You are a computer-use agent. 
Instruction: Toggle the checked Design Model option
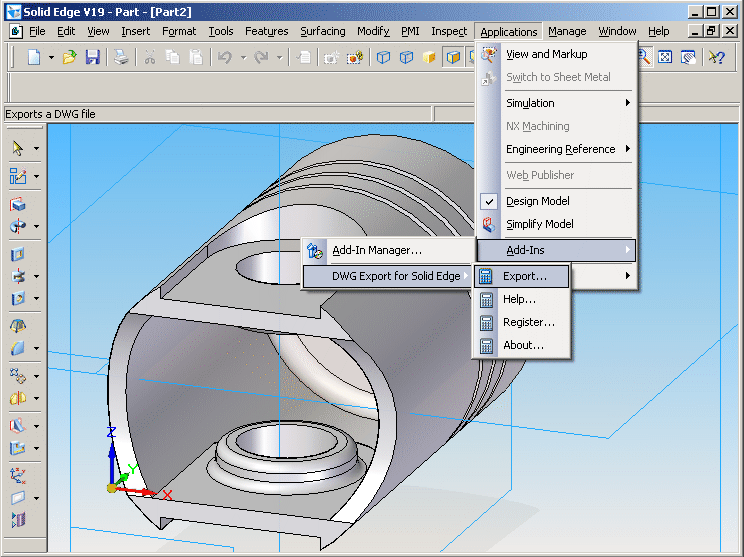(538, 201)
